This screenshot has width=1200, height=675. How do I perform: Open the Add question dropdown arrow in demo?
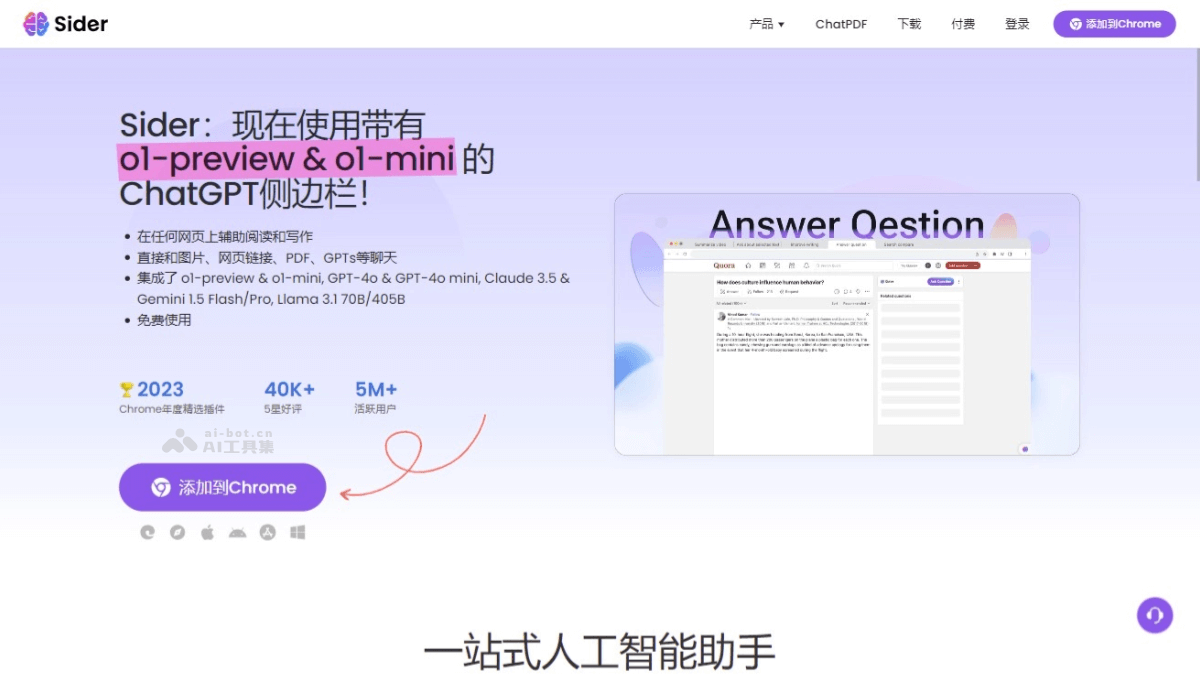[976, 266]
